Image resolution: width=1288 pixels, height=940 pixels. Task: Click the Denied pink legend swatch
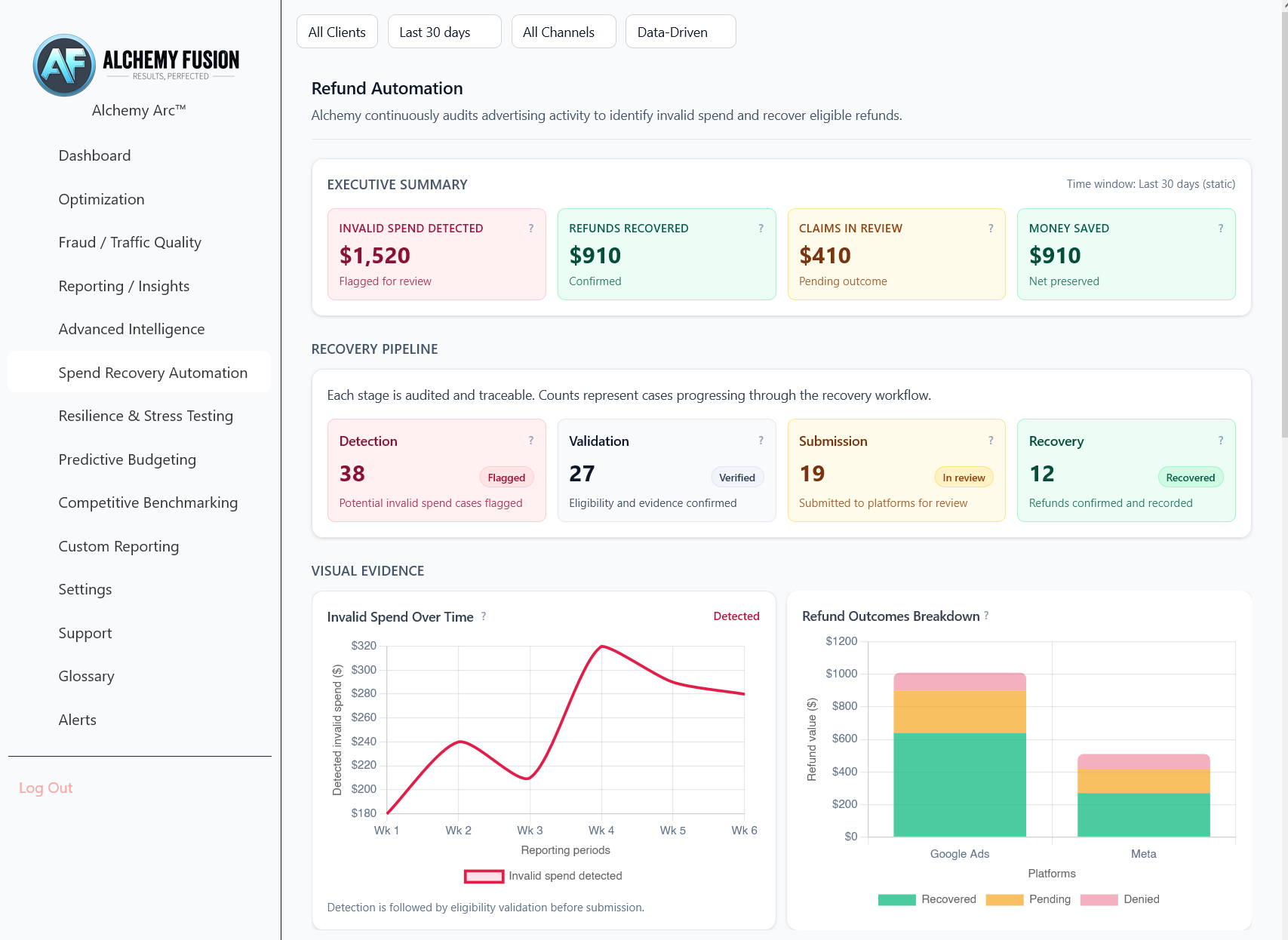tap(1099, 899)
